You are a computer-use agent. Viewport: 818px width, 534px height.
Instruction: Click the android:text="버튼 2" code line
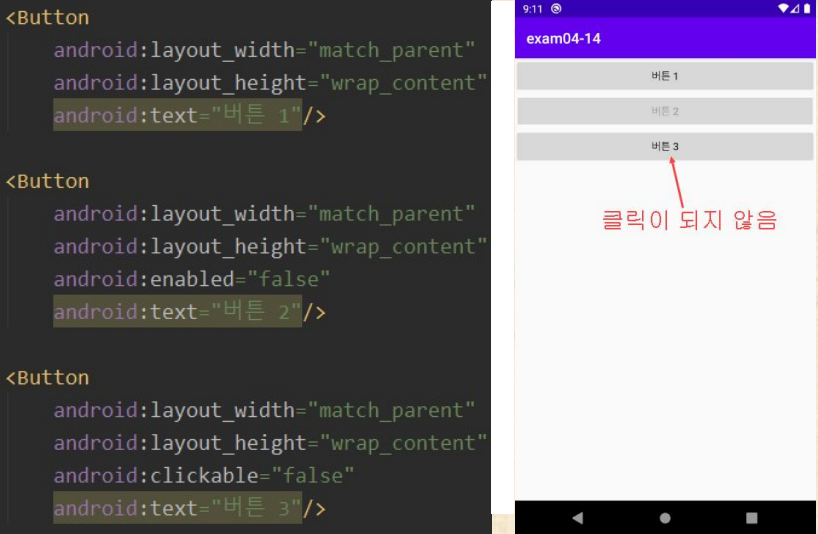(x=189, y=312)
